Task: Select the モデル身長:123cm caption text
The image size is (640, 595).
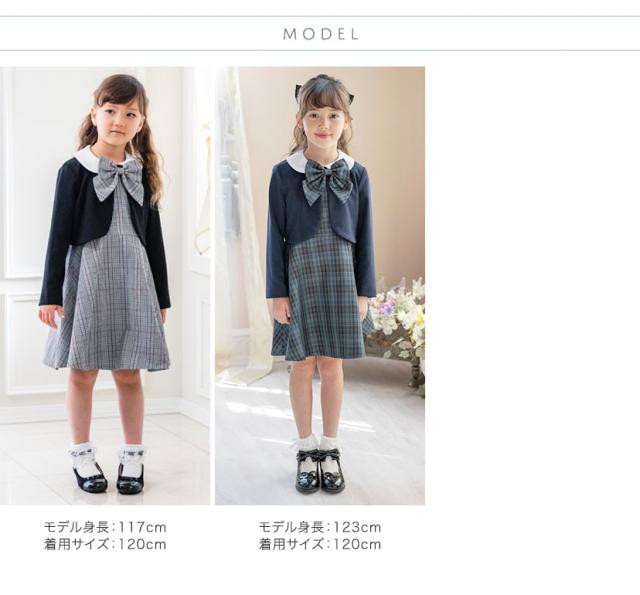Action: coord(320,527)
